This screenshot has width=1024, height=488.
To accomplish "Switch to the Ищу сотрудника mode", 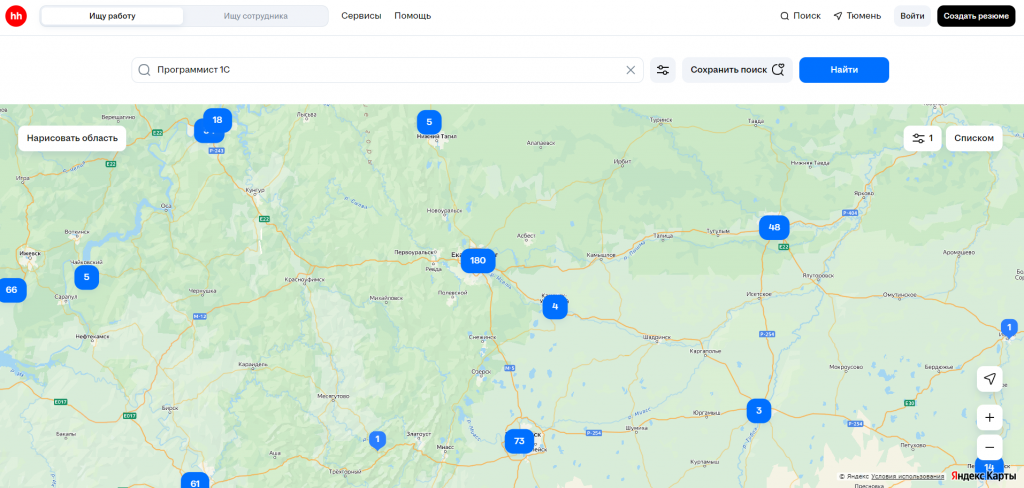I will point(255,16).
